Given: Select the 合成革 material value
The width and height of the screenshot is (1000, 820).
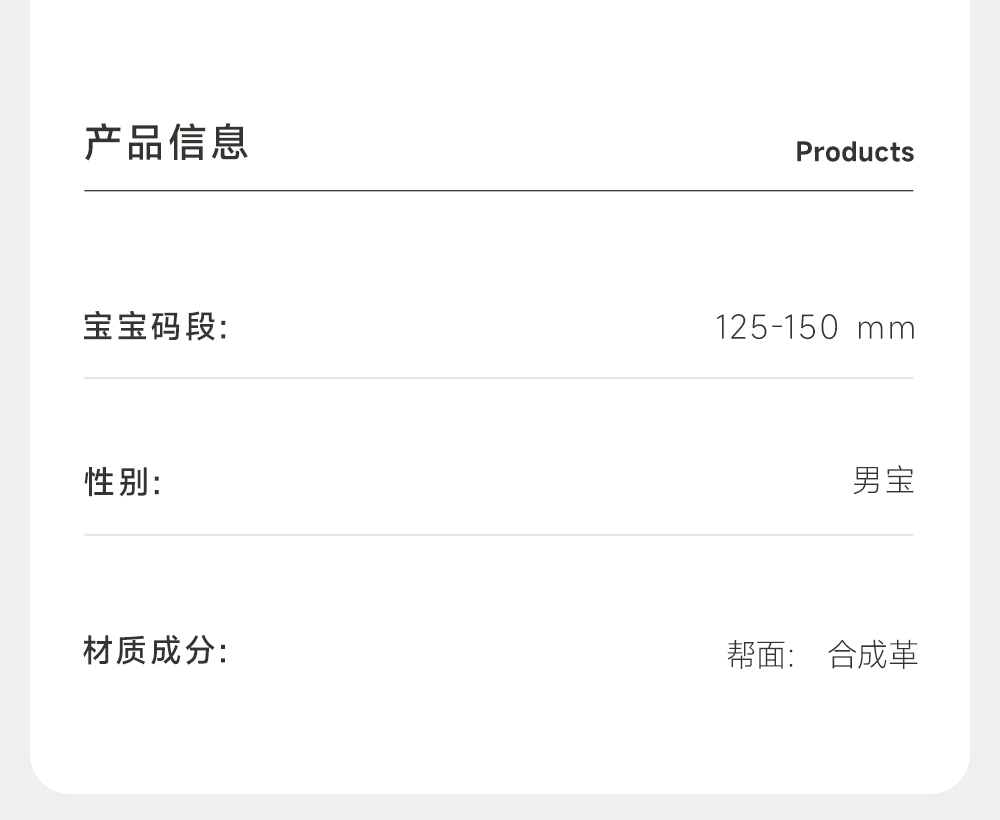Looking at the screenshot, I should (872, 656).
